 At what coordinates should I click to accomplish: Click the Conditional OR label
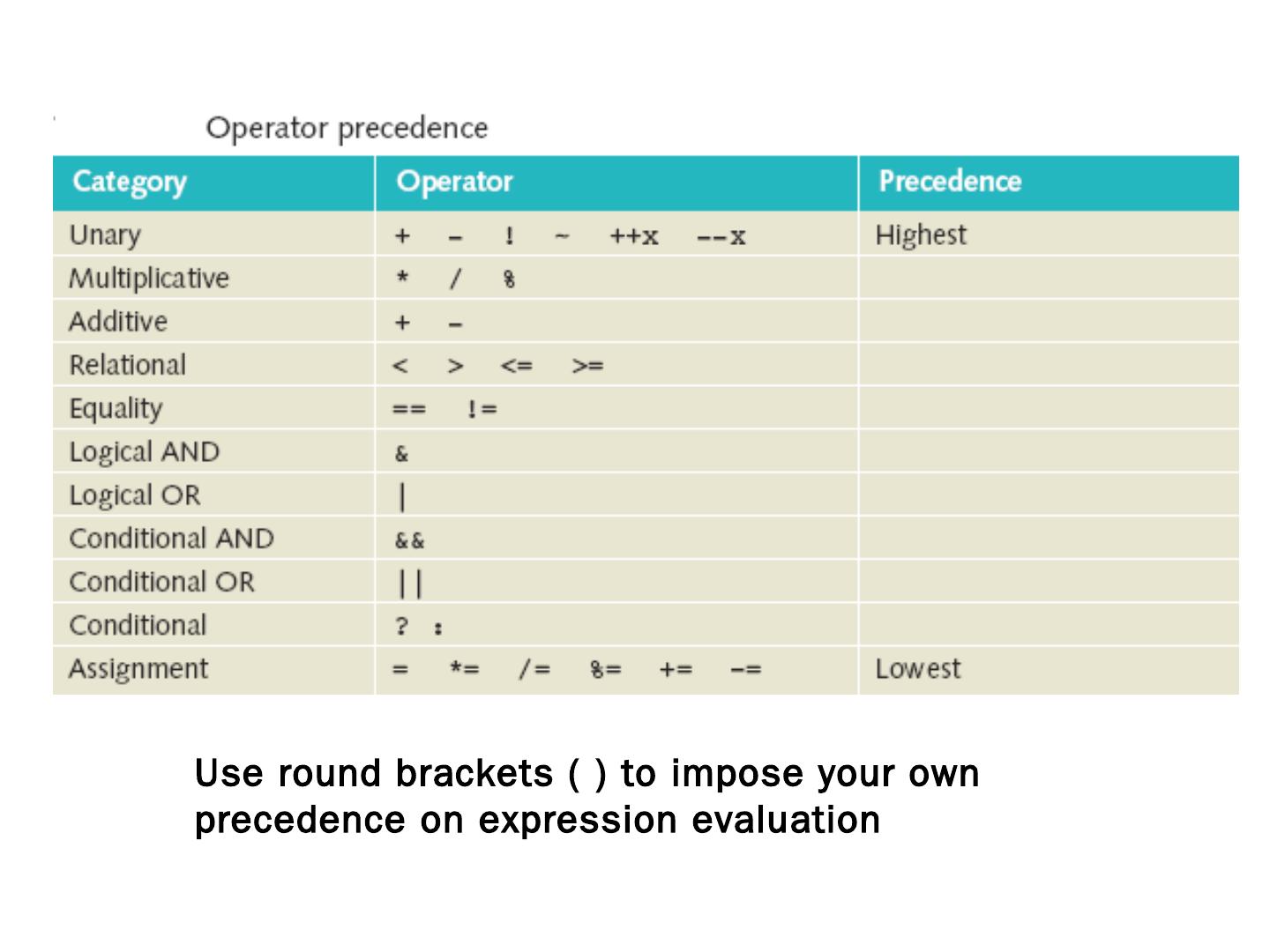pos(161,582)
